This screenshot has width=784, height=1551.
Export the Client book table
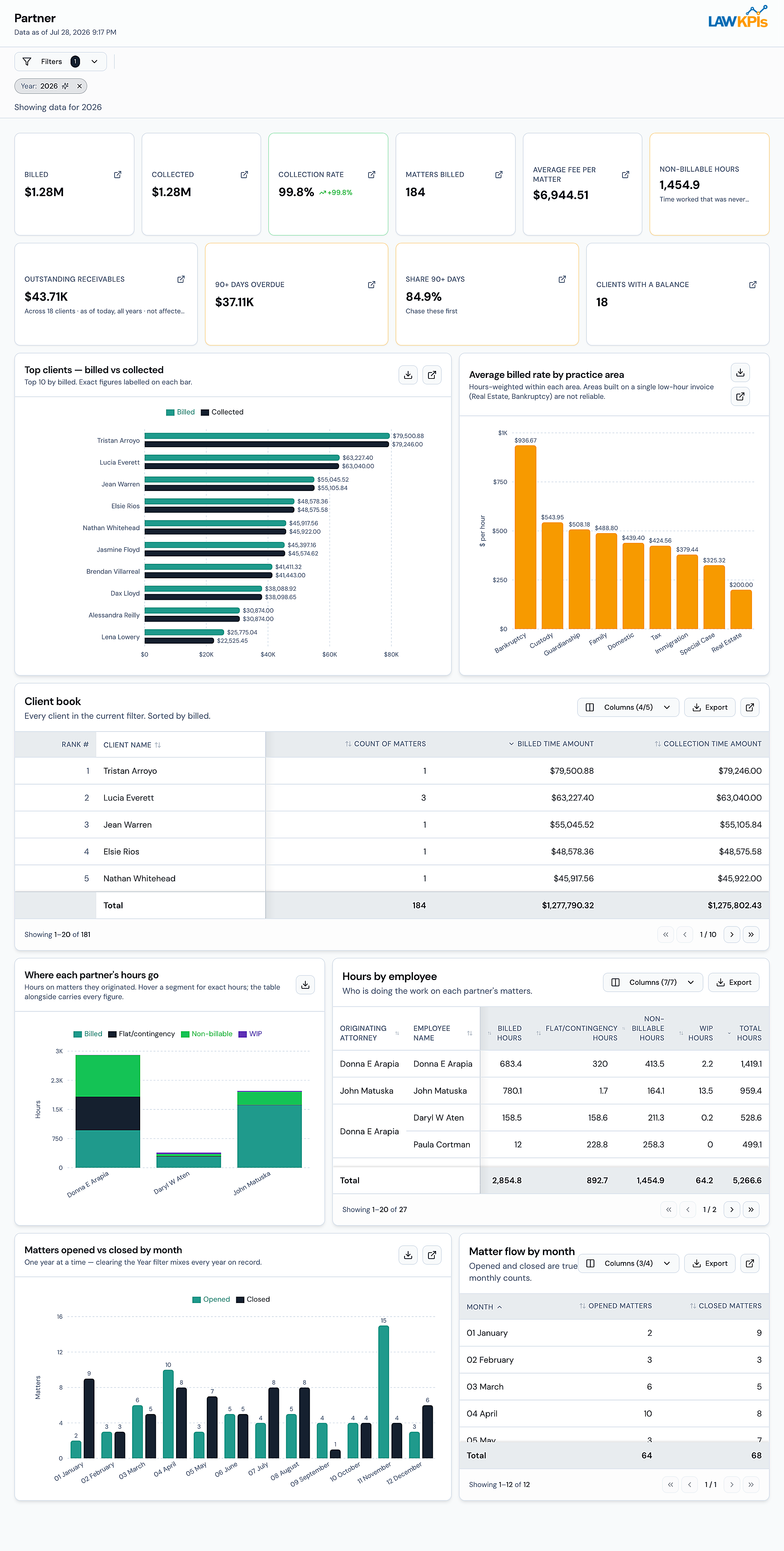[710, 707]
